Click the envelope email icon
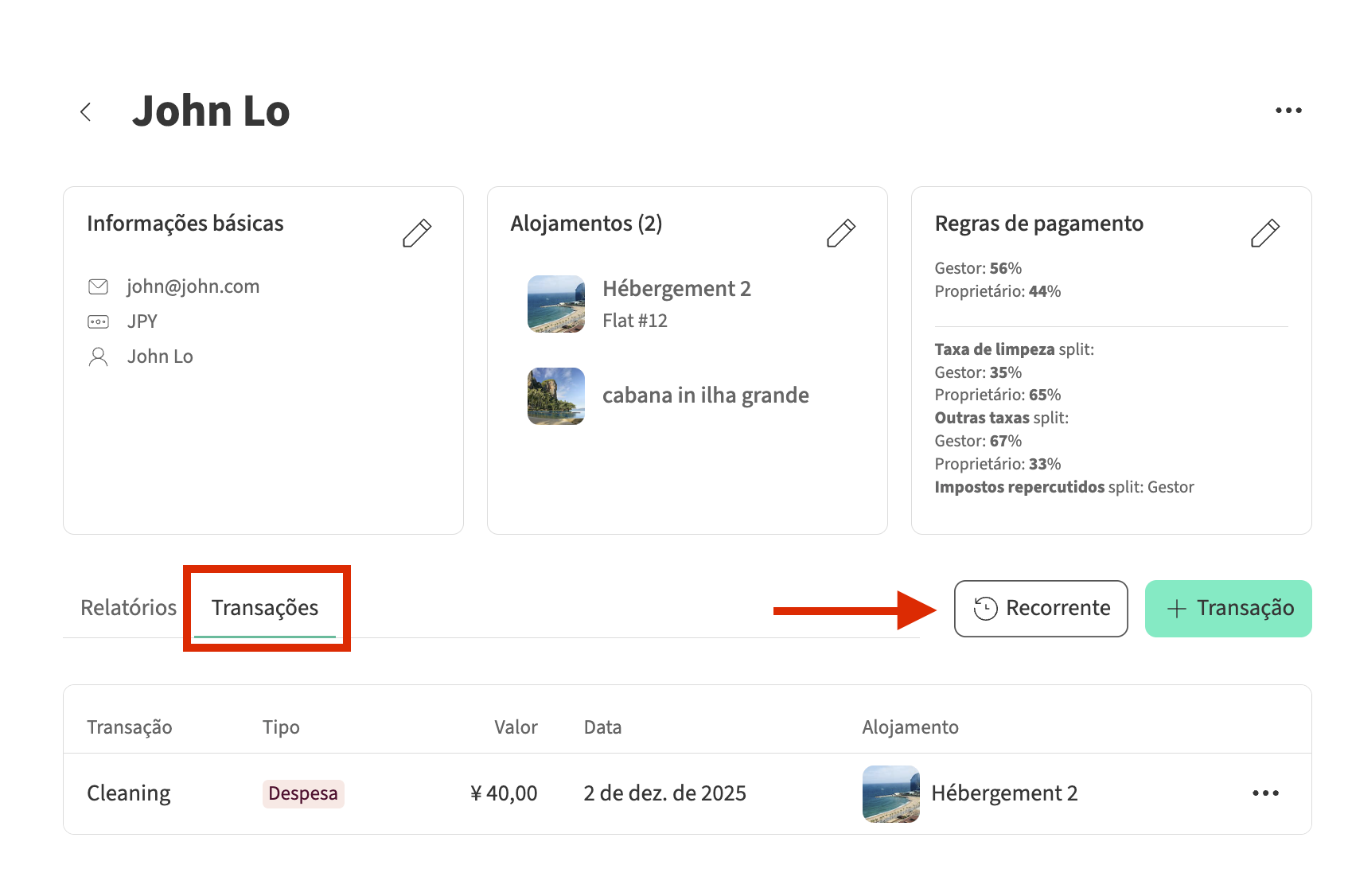The image size is (1348, 896). click(x=98, y=286)
